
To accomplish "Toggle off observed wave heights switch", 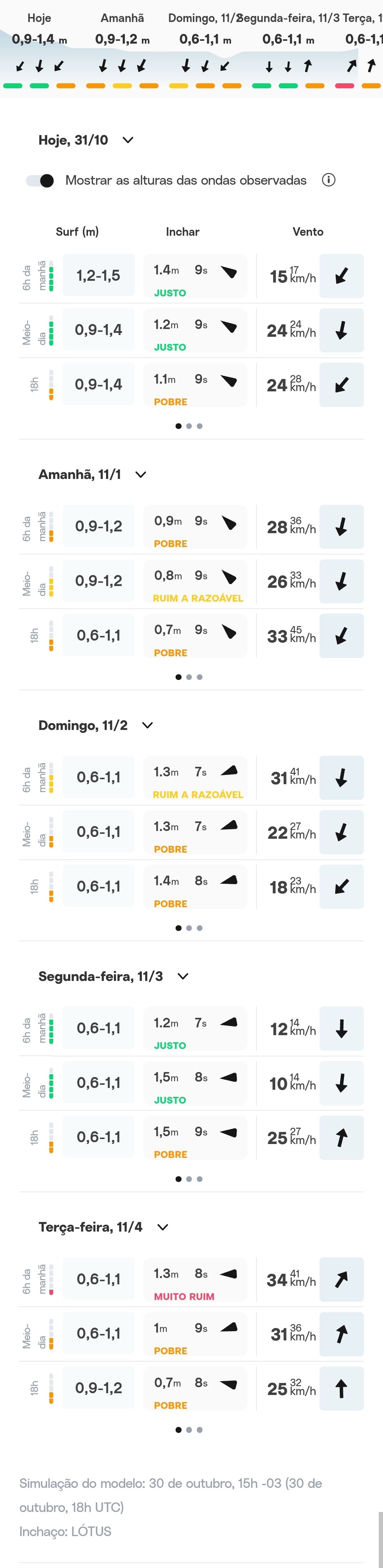I will pos(40,181).
